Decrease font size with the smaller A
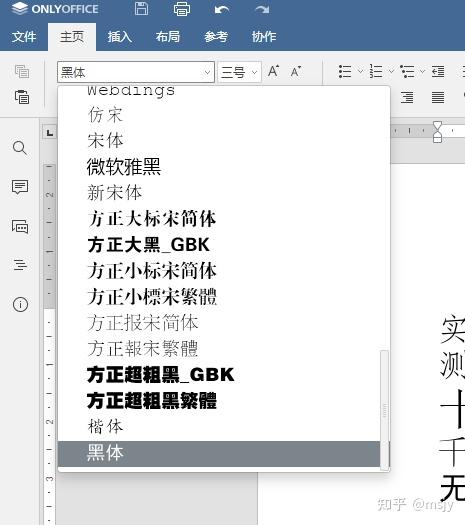This screenshot has width=465, height=525. point(296,71)
